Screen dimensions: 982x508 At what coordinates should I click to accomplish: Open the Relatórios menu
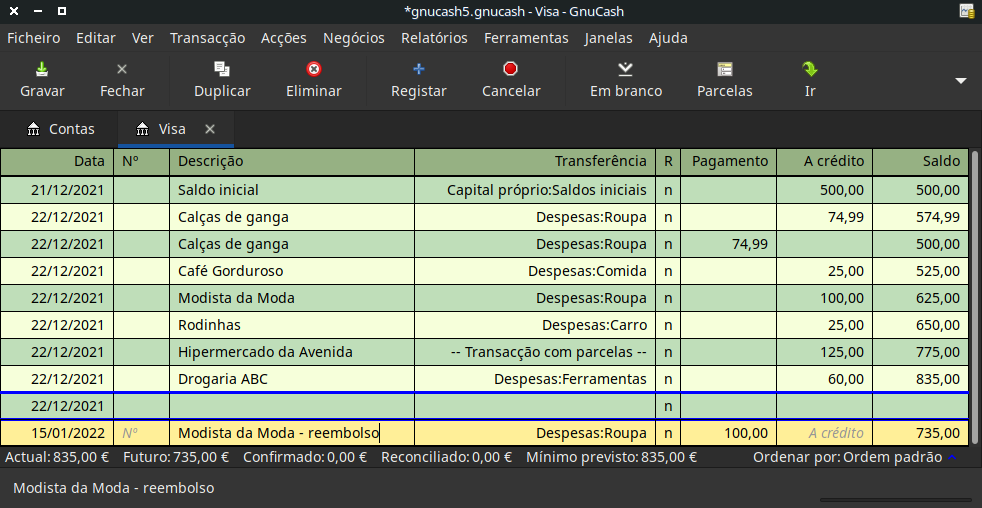pos(434,38)
